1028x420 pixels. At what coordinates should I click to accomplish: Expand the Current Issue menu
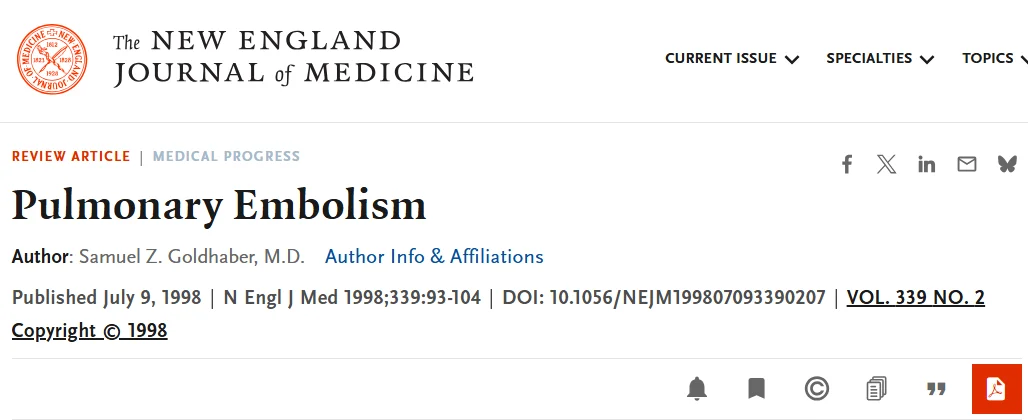[732, 59]
